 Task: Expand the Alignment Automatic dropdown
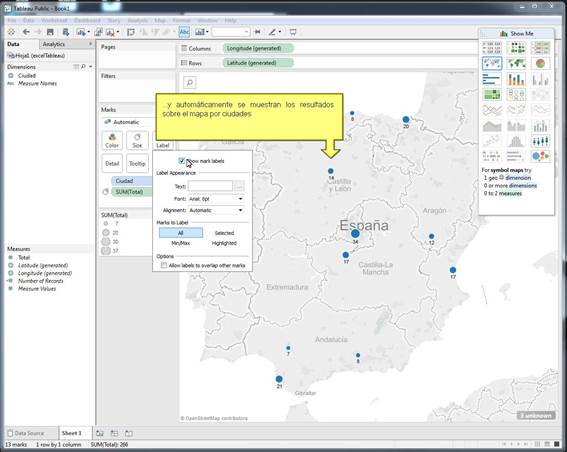click(216, 210)
